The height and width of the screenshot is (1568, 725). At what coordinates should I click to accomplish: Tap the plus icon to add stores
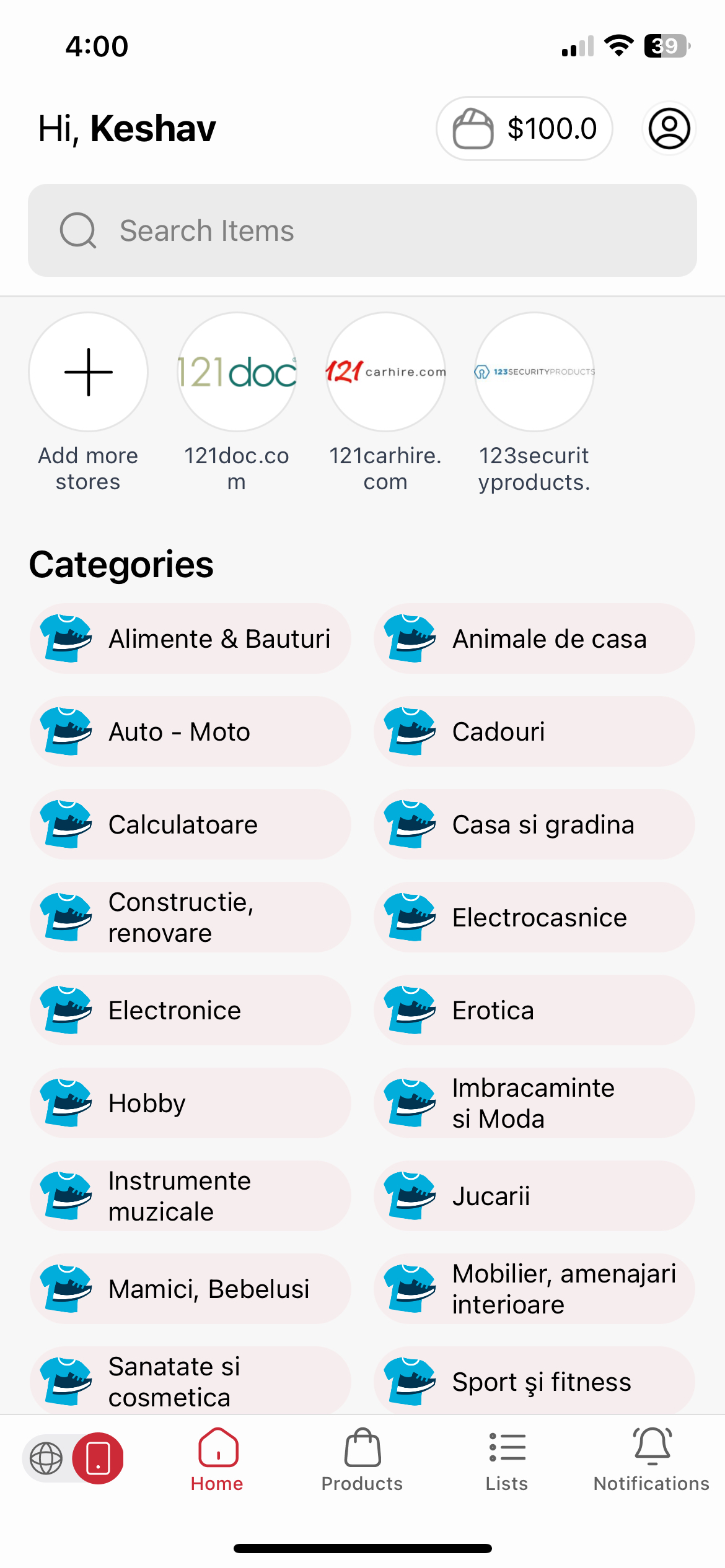(89, 372)
